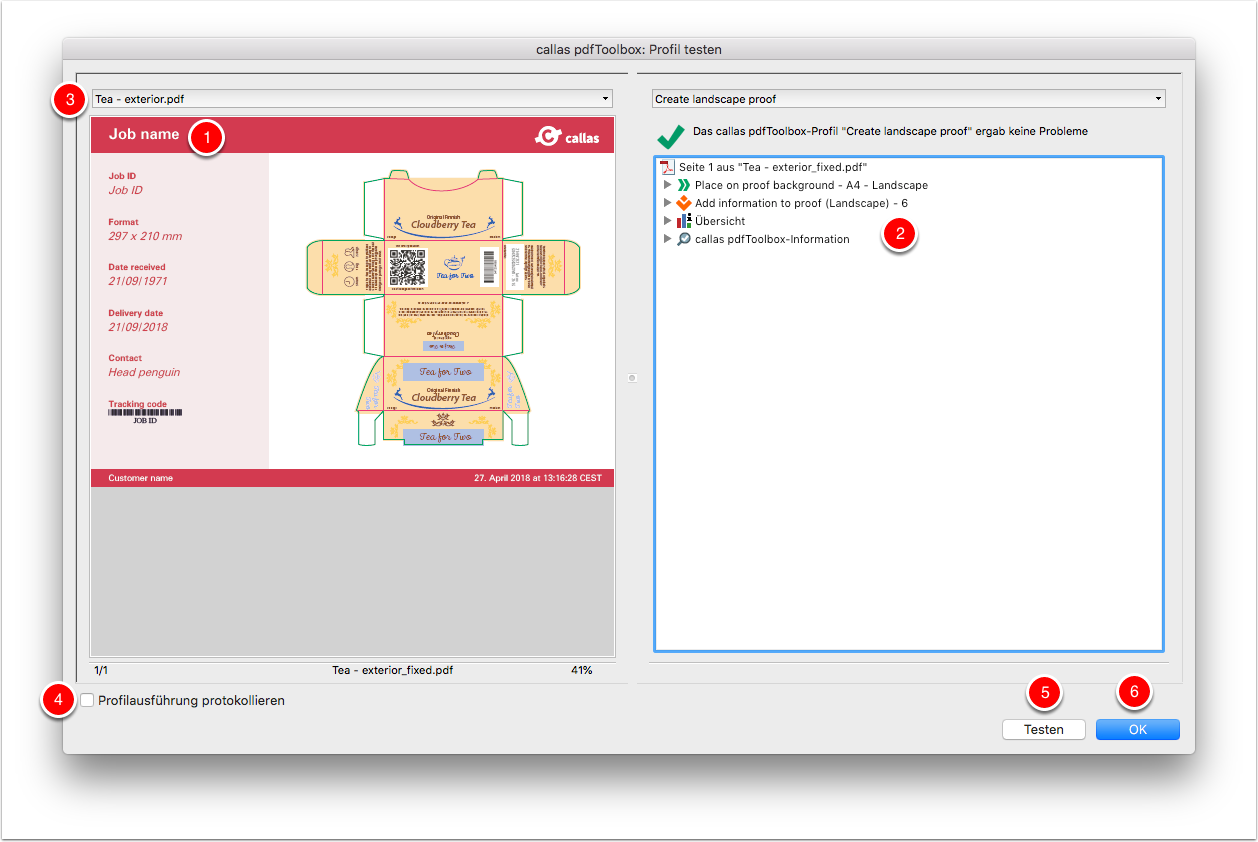The height and width of the screenshot is (842, 1258).
Task: Expand the Add information to proof (Landscape) entry
Action: [667, 203]
